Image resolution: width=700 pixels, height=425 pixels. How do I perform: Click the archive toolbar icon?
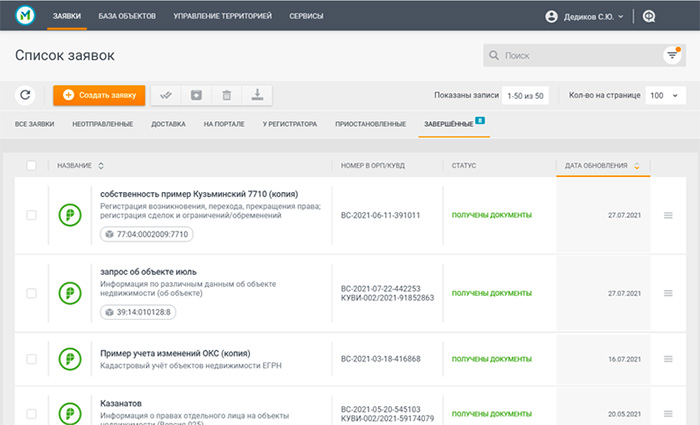pyautogui.click(x=196, y=95)
